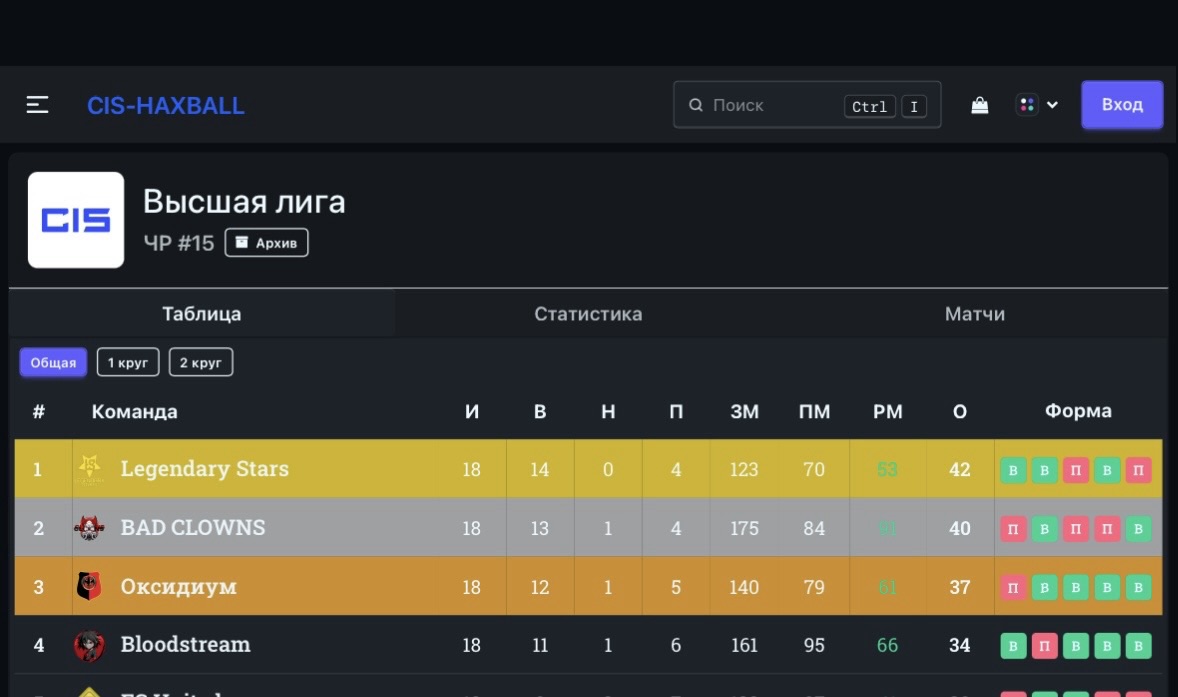The width and height of the screenshot is (1178, 697).
Task: Click Legendary Stars' latest red П form badge
Action: click(1138, 470)
